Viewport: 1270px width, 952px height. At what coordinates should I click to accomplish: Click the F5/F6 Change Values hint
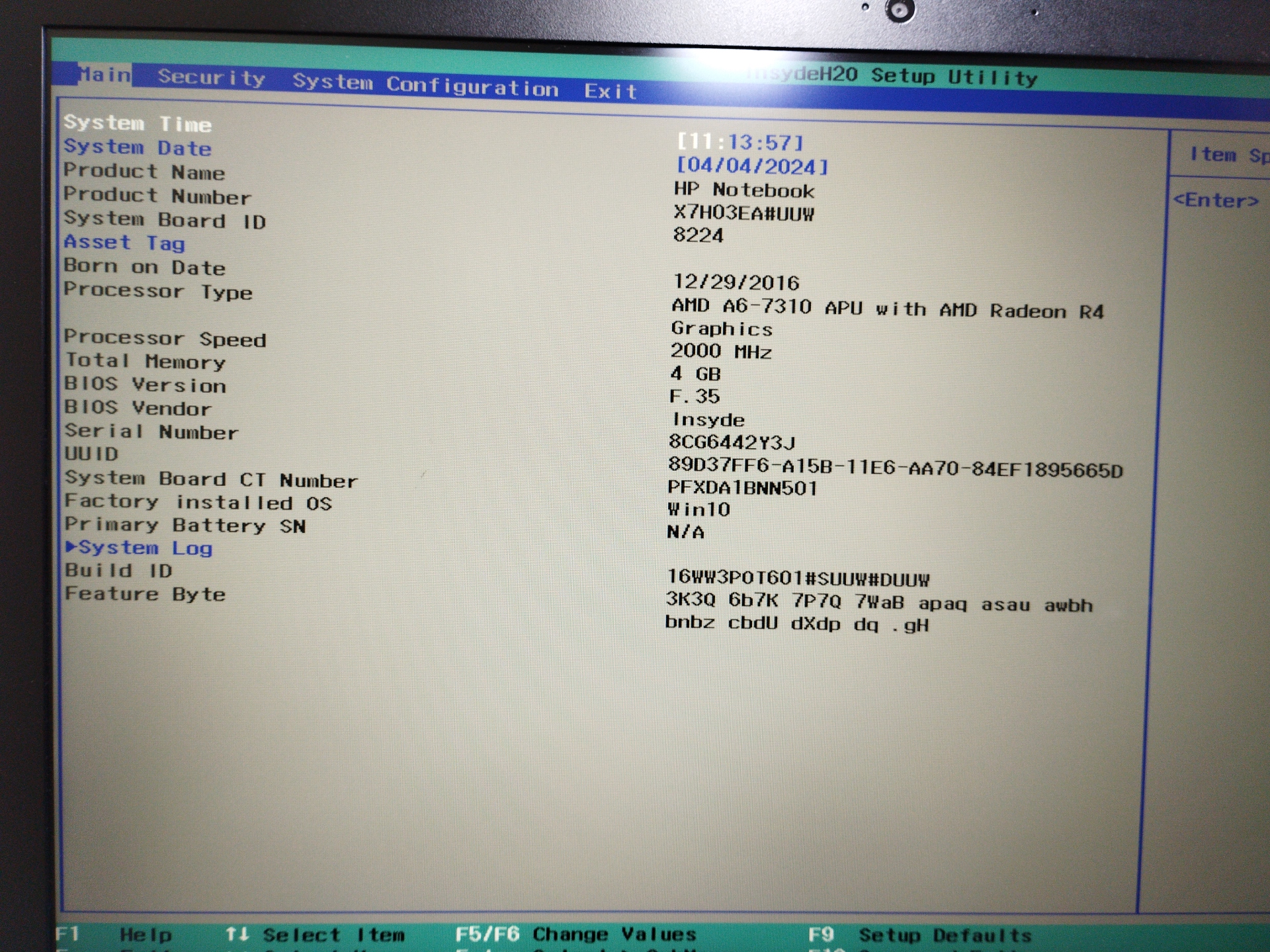(x=575, y=933)
